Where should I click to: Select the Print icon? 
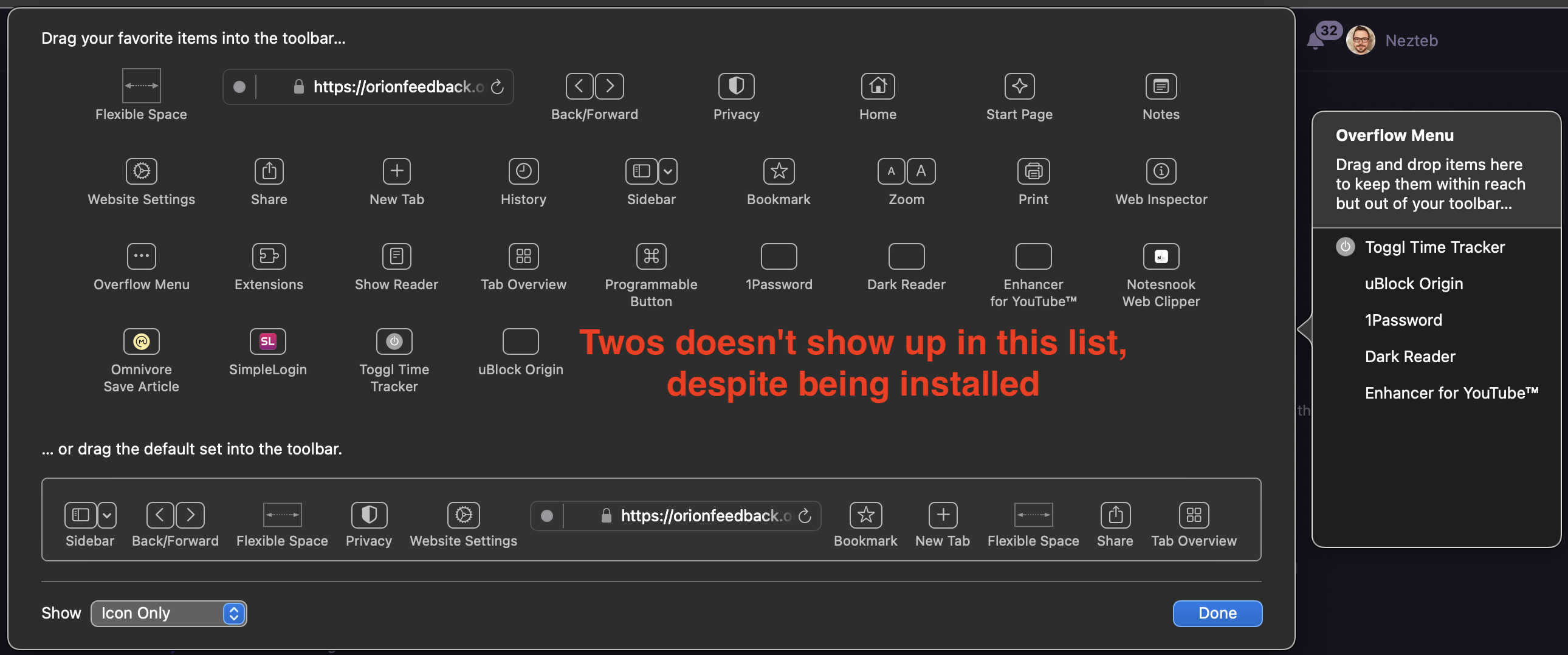[1033, 171]
